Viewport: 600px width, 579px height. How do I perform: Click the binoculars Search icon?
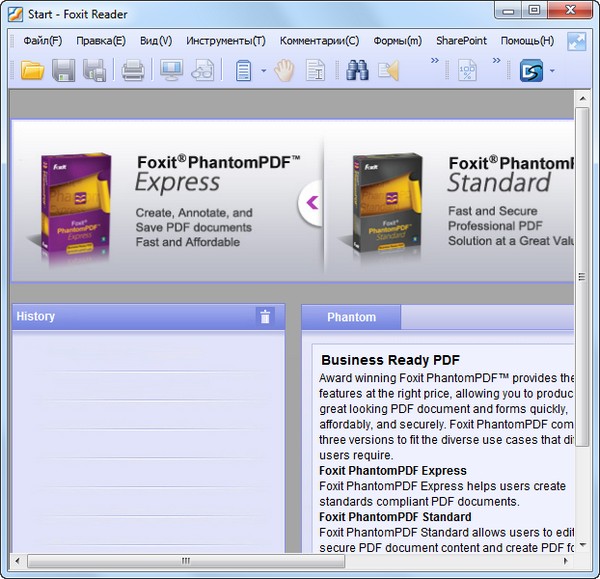pos(357,70)
